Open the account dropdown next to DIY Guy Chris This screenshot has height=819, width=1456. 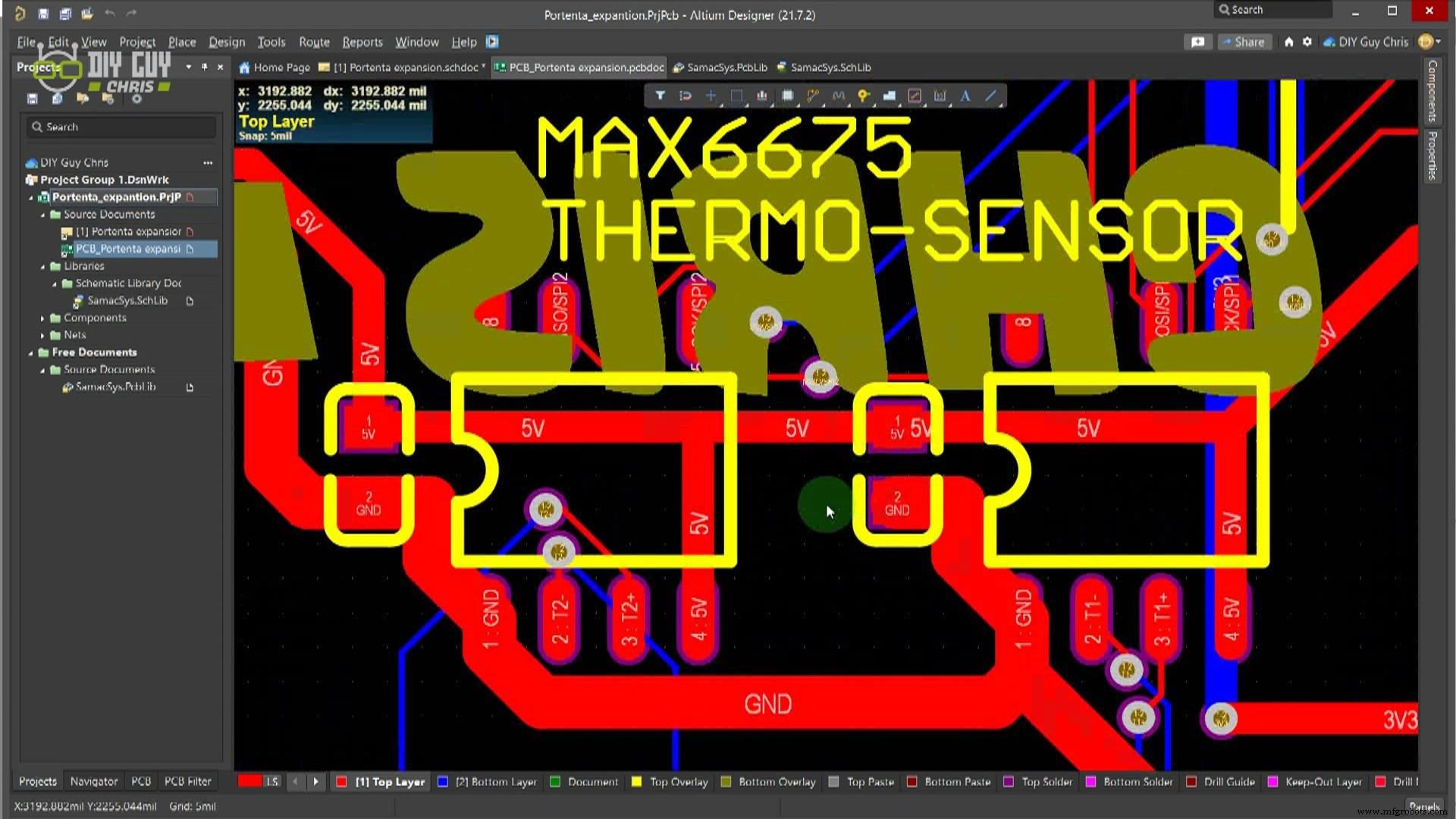(1439, 42)
